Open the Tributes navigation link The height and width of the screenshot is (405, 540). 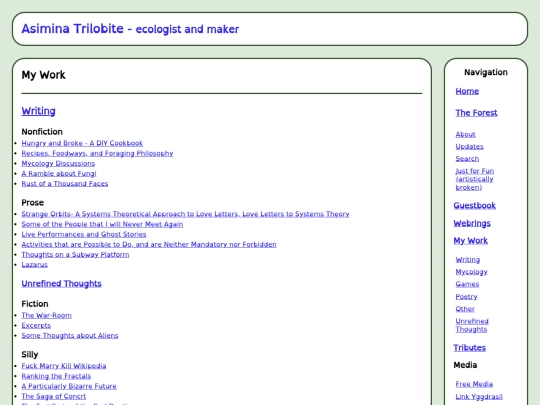[469, 348]
